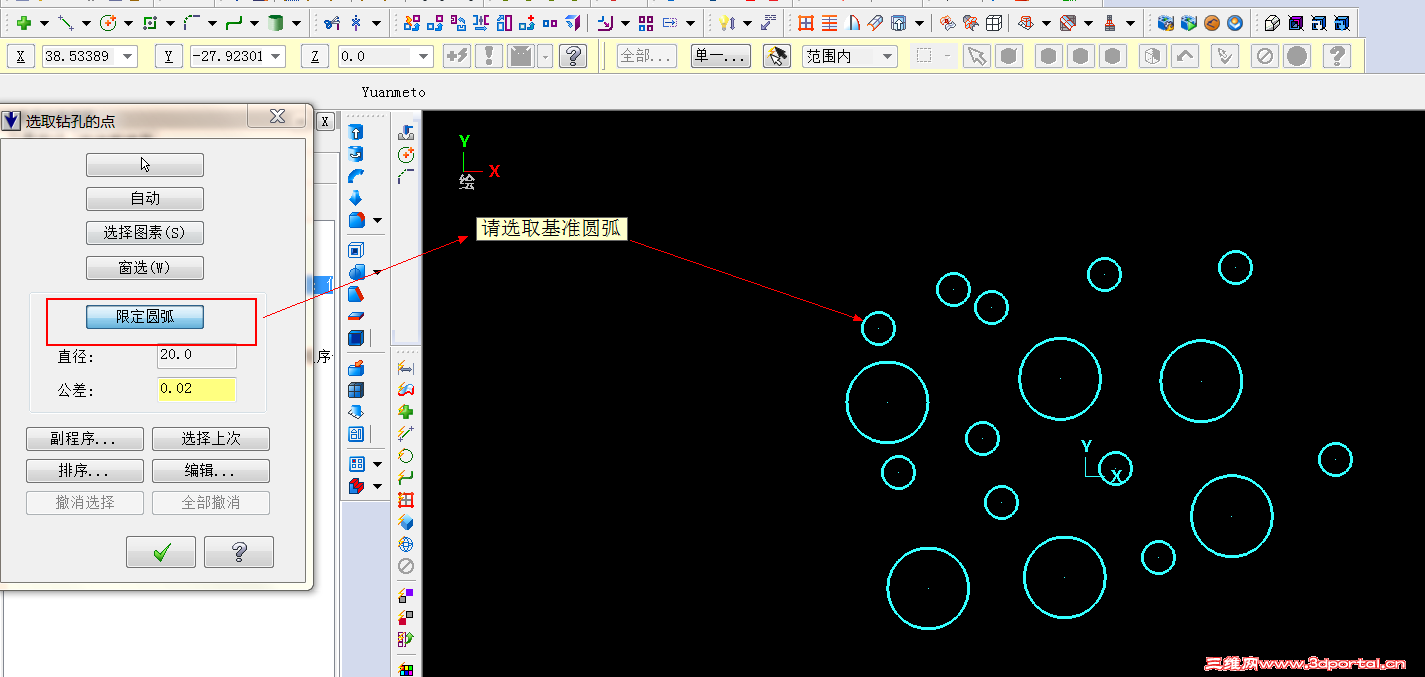The width and height of the screenshot is (1425, 677).
Task: Click the 自动 button in drill dialog
Action: point(145,199)
